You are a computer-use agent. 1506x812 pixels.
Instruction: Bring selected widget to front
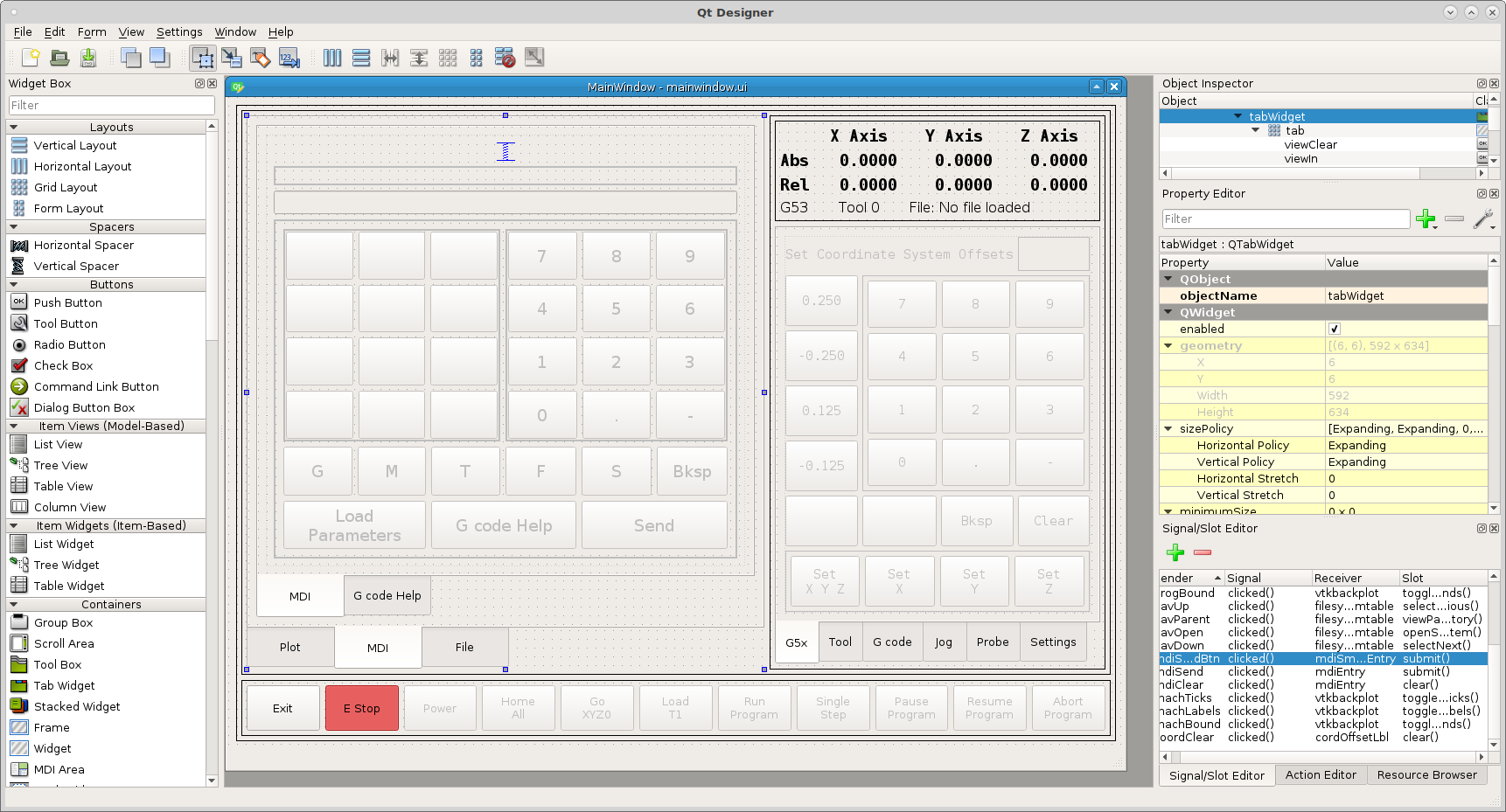159,58
